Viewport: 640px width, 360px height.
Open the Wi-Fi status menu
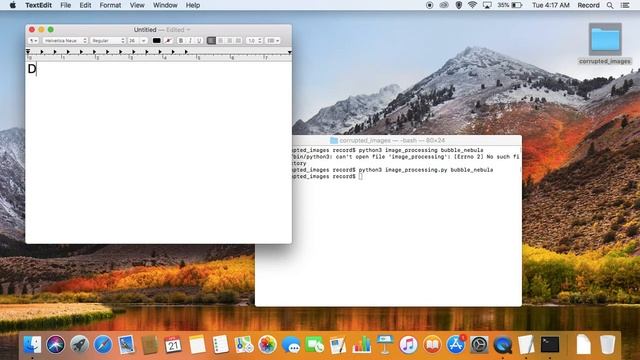coord(472,5)
